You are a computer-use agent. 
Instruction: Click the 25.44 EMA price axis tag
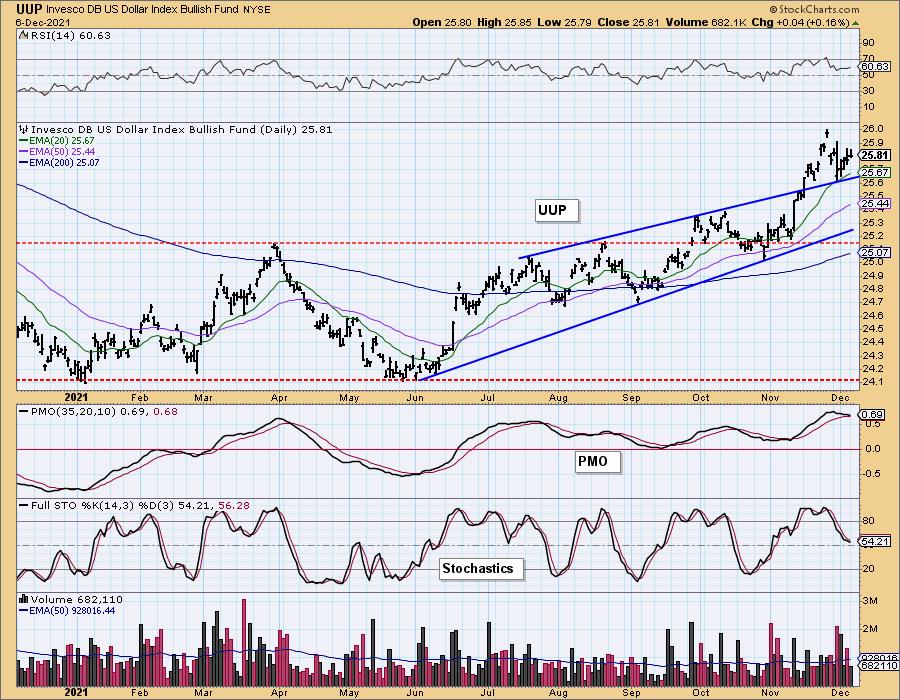click(x=875, y=204)
